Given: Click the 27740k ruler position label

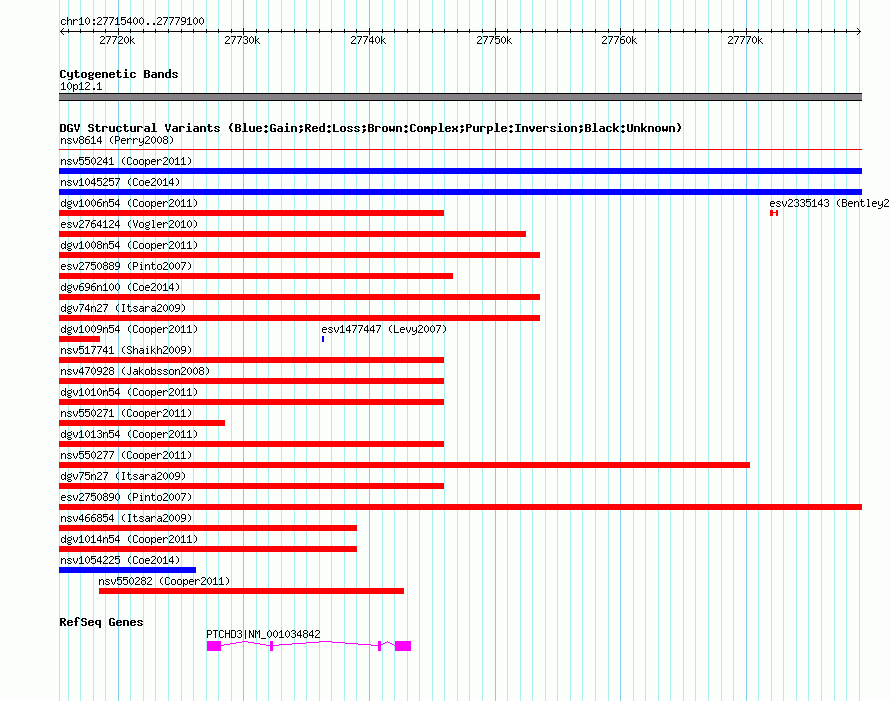Looking at the screenshot, I should (x=368, y=40).
